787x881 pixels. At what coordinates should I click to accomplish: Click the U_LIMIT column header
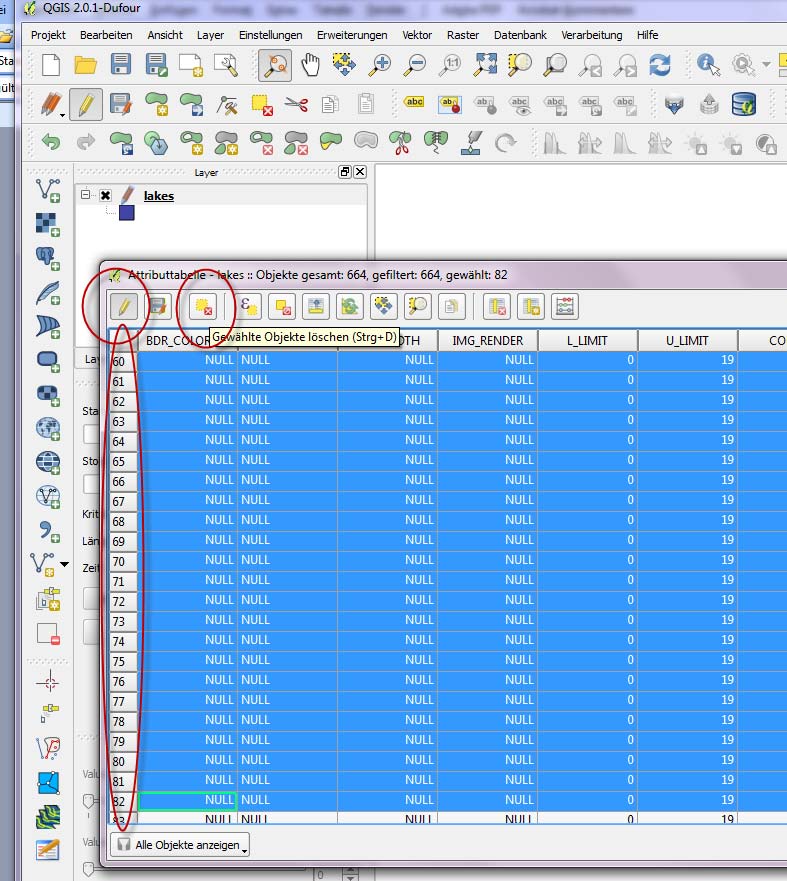687,341
